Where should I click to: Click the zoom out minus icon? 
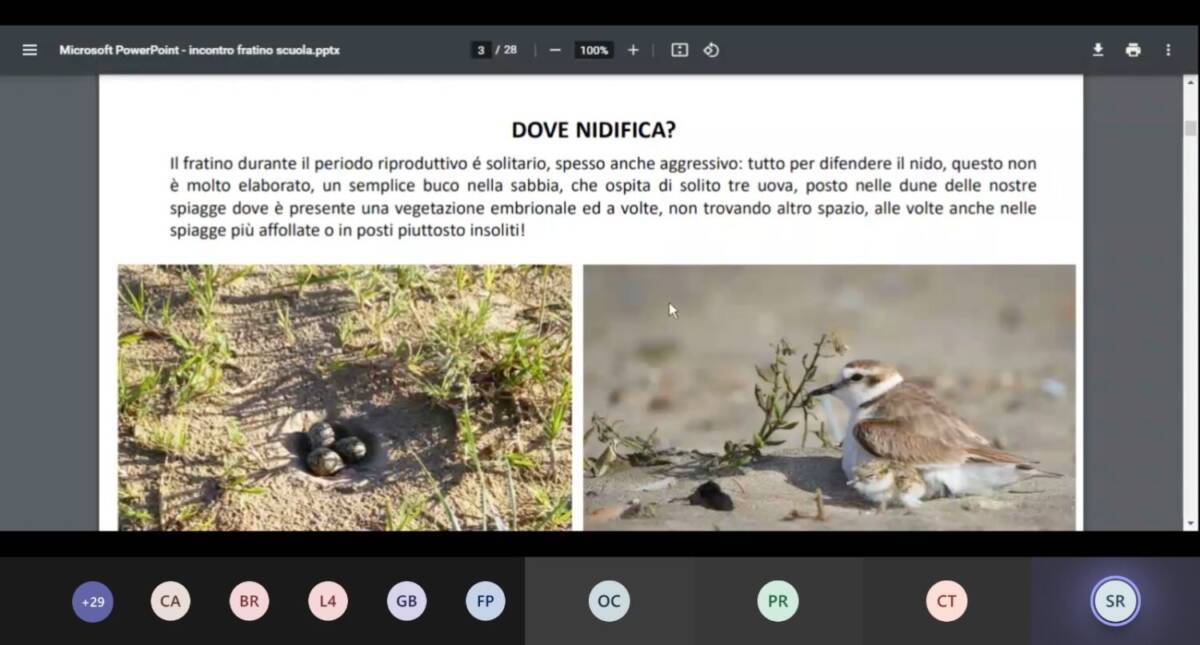point(555,50)
